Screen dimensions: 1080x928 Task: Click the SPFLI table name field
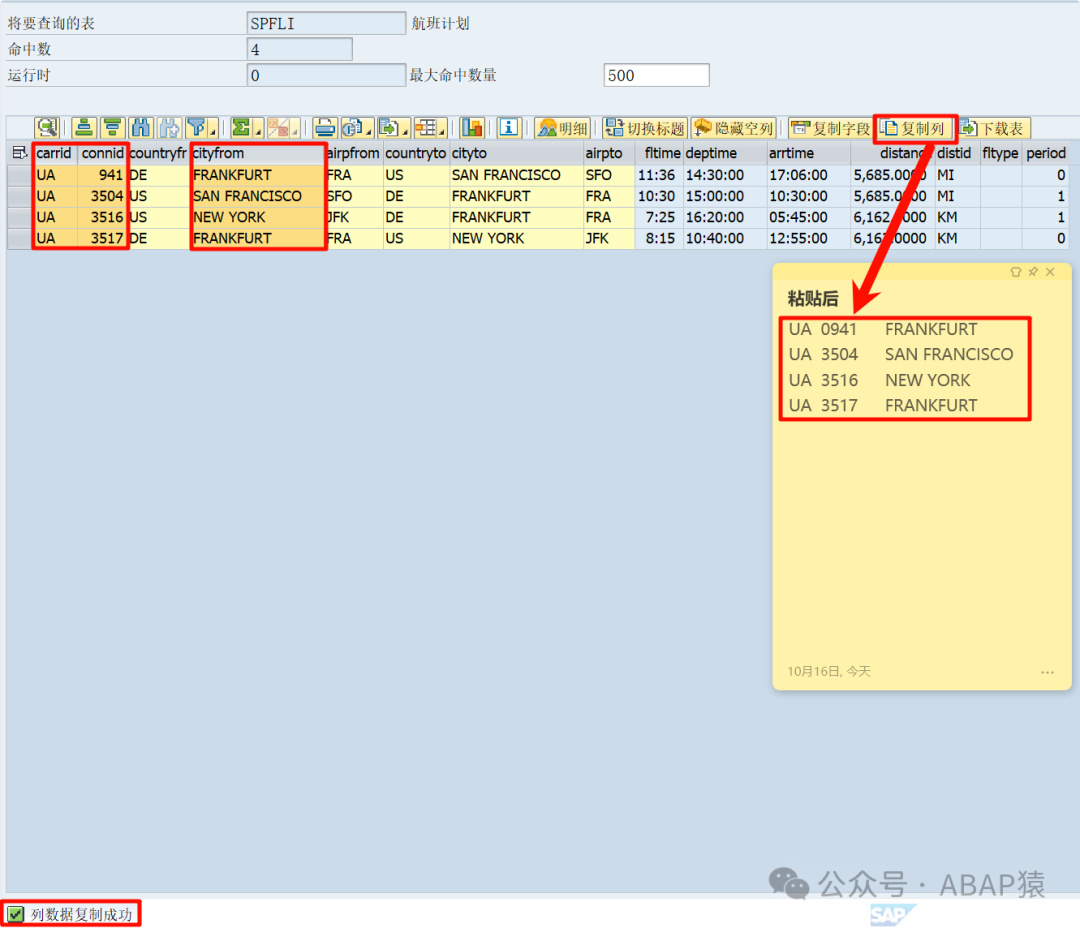point(326,23)
